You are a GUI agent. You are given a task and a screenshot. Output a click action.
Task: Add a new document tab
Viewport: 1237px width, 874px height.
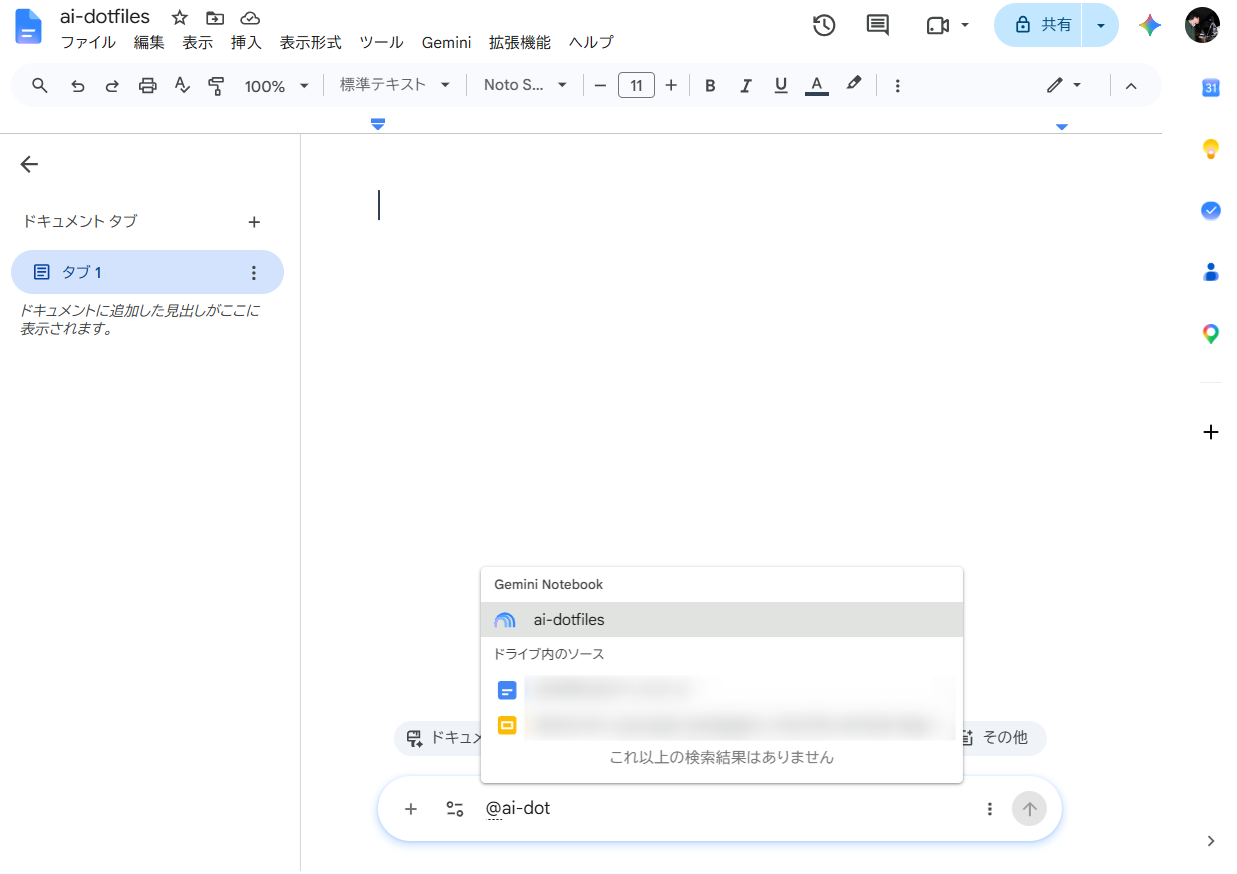(x=254, y=222)
